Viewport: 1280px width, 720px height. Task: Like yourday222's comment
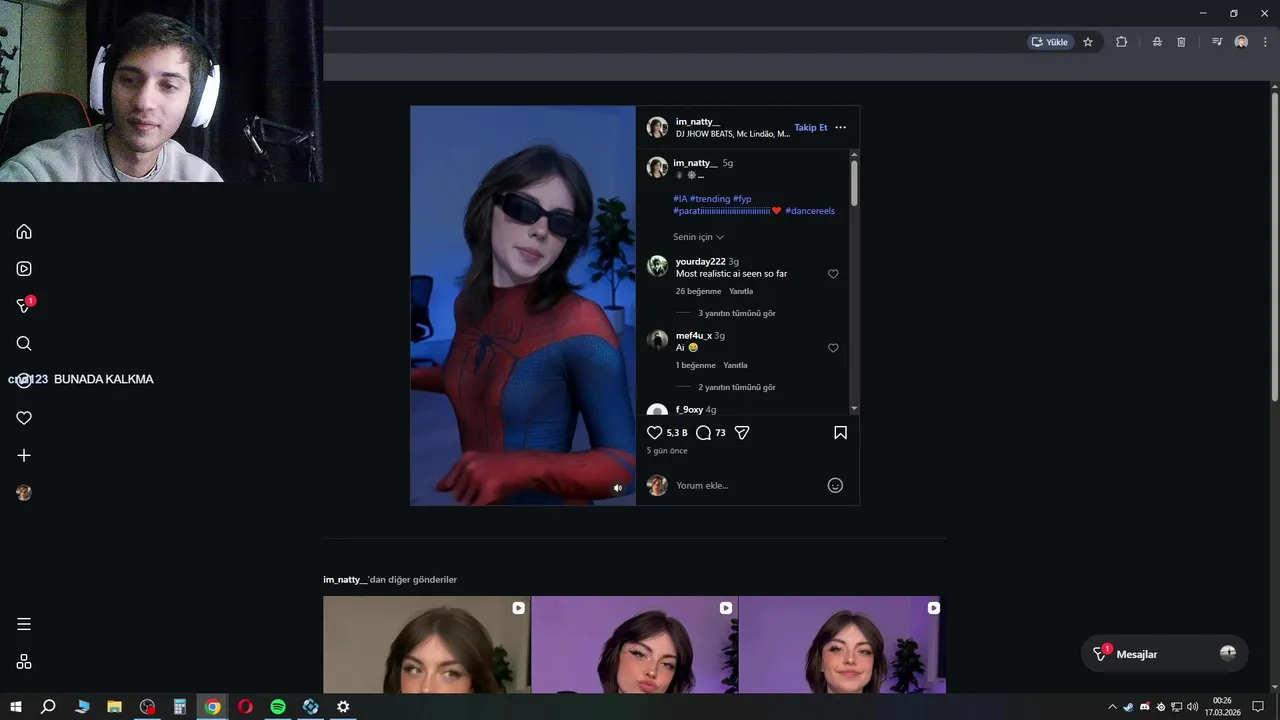(833, 274)
